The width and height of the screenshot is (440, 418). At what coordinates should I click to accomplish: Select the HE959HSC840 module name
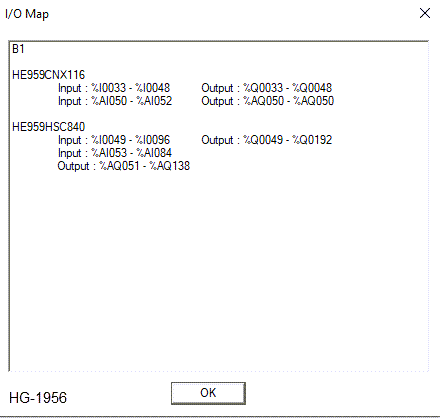pyautogui.click(x=49, y=127)
